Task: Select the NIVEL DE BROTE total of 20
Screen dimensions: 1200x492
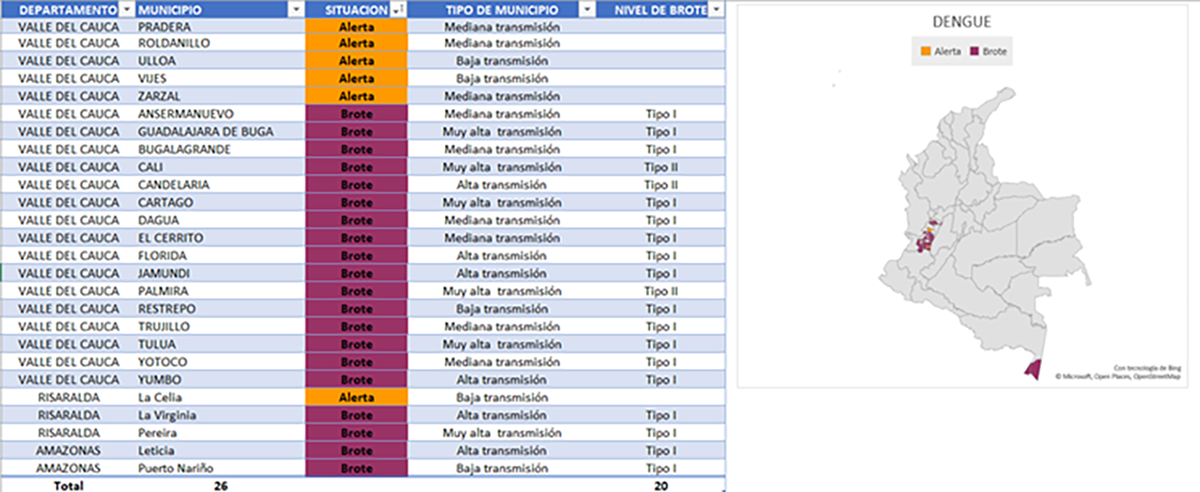Action: click(x=661, y=486)
